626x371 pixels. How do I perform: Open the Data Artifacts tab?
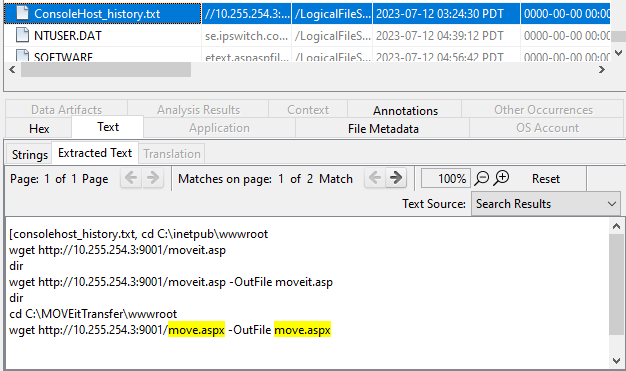coord(66,109)
